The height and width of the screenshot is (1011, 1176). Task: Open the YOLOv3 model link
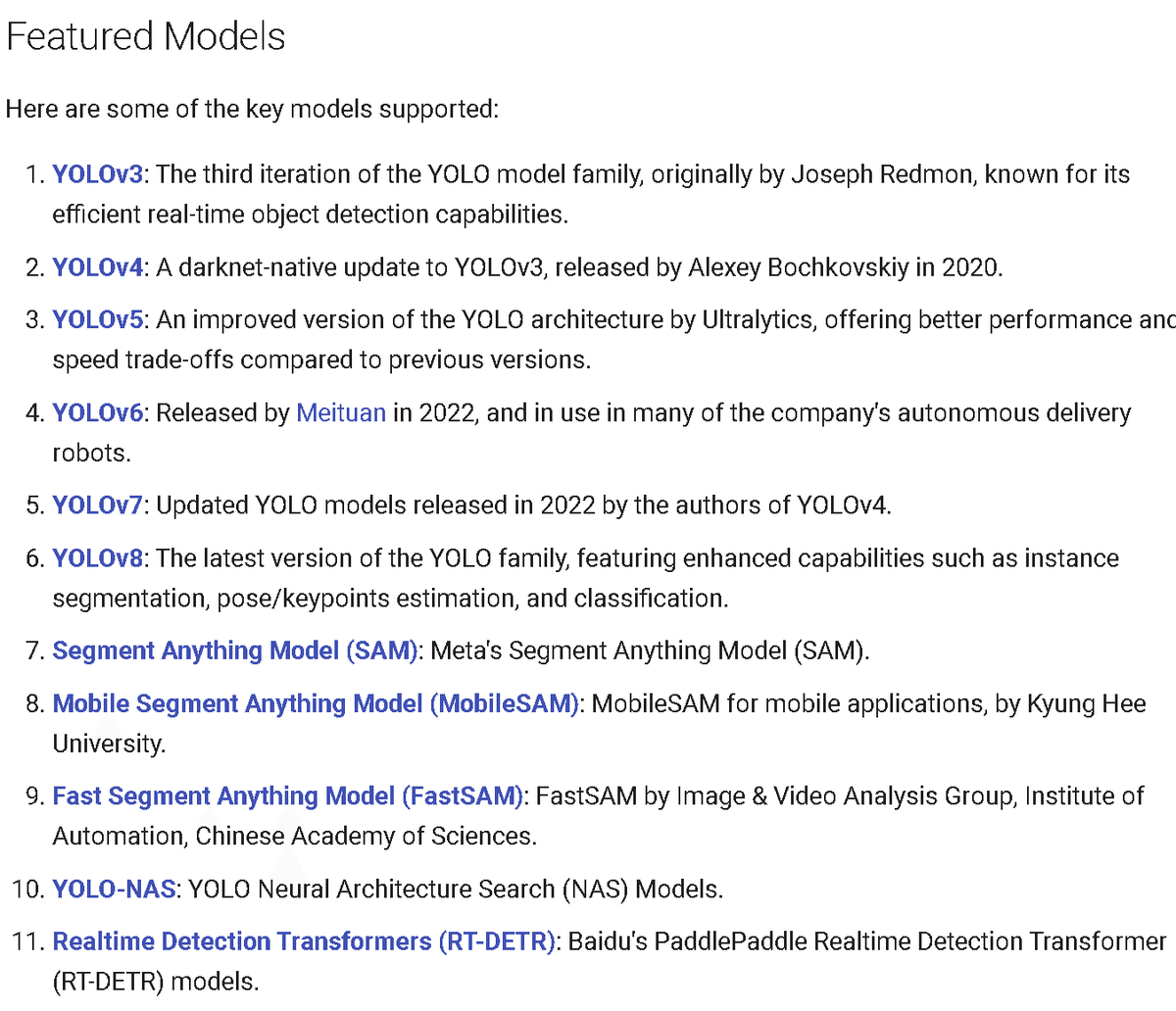click(98, 174)
